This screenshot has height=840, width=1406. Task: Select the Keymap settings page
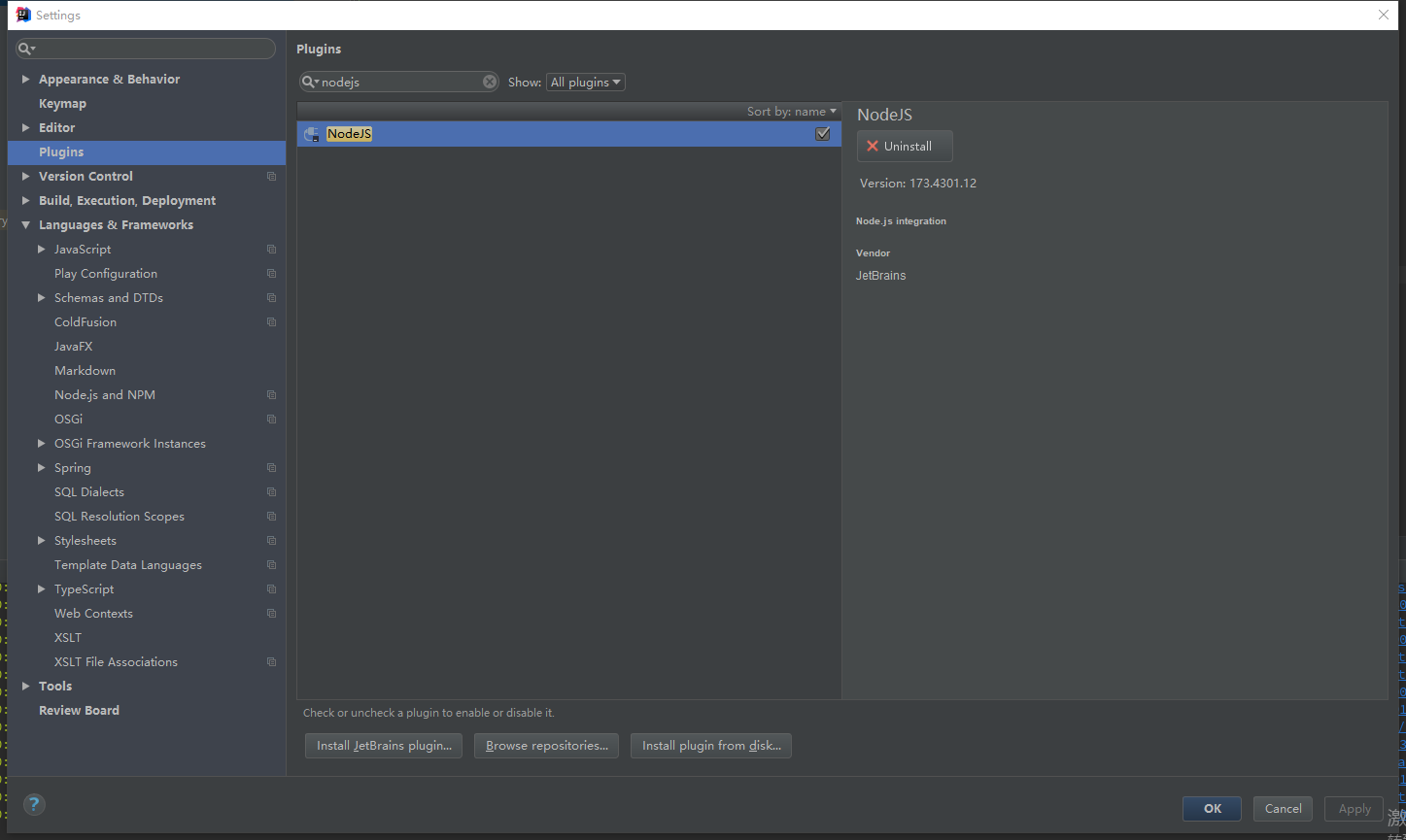[x=62, y=103]
